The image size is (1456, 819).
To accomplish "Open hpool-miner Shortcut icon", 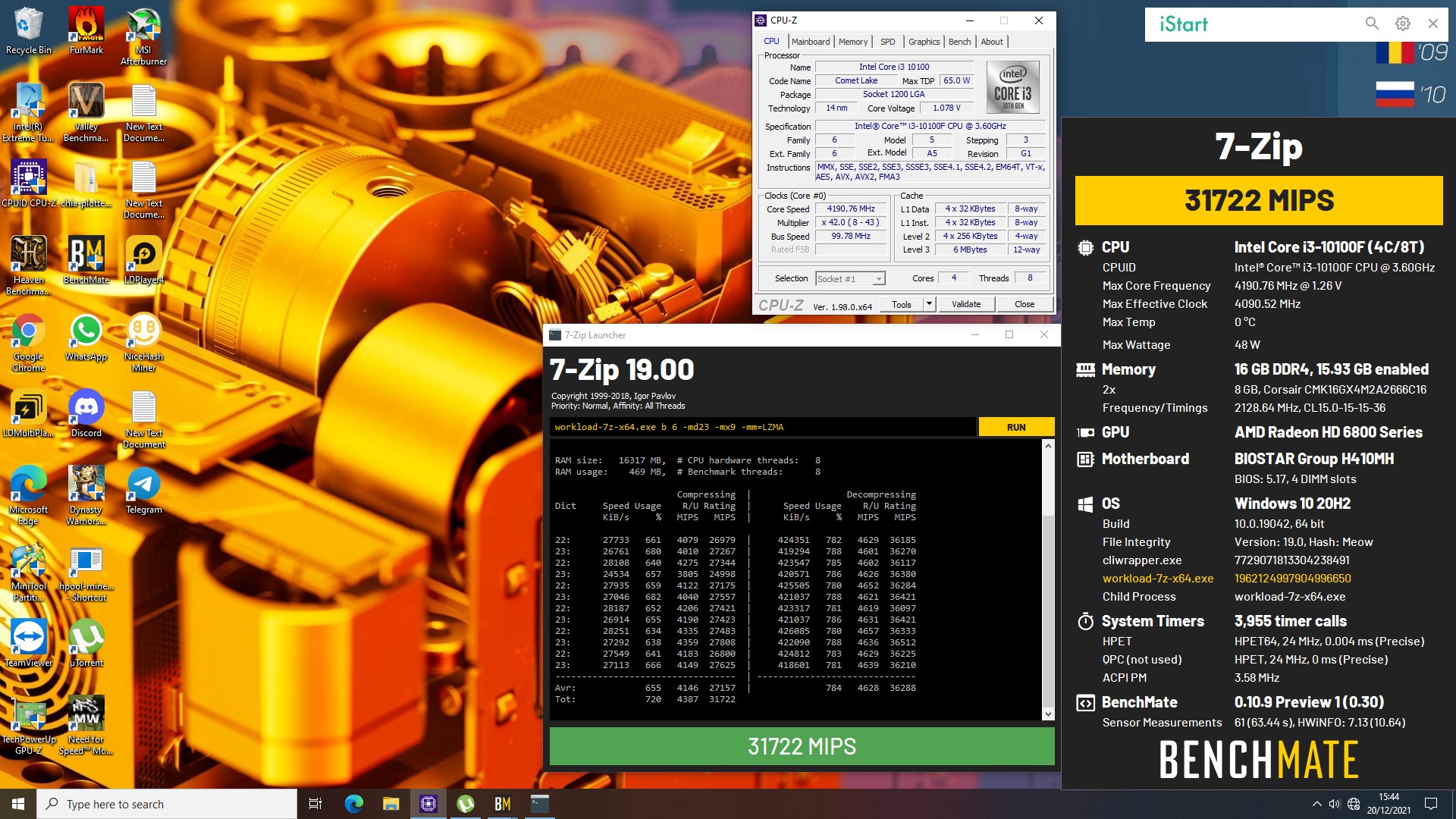I will [86, 573].
